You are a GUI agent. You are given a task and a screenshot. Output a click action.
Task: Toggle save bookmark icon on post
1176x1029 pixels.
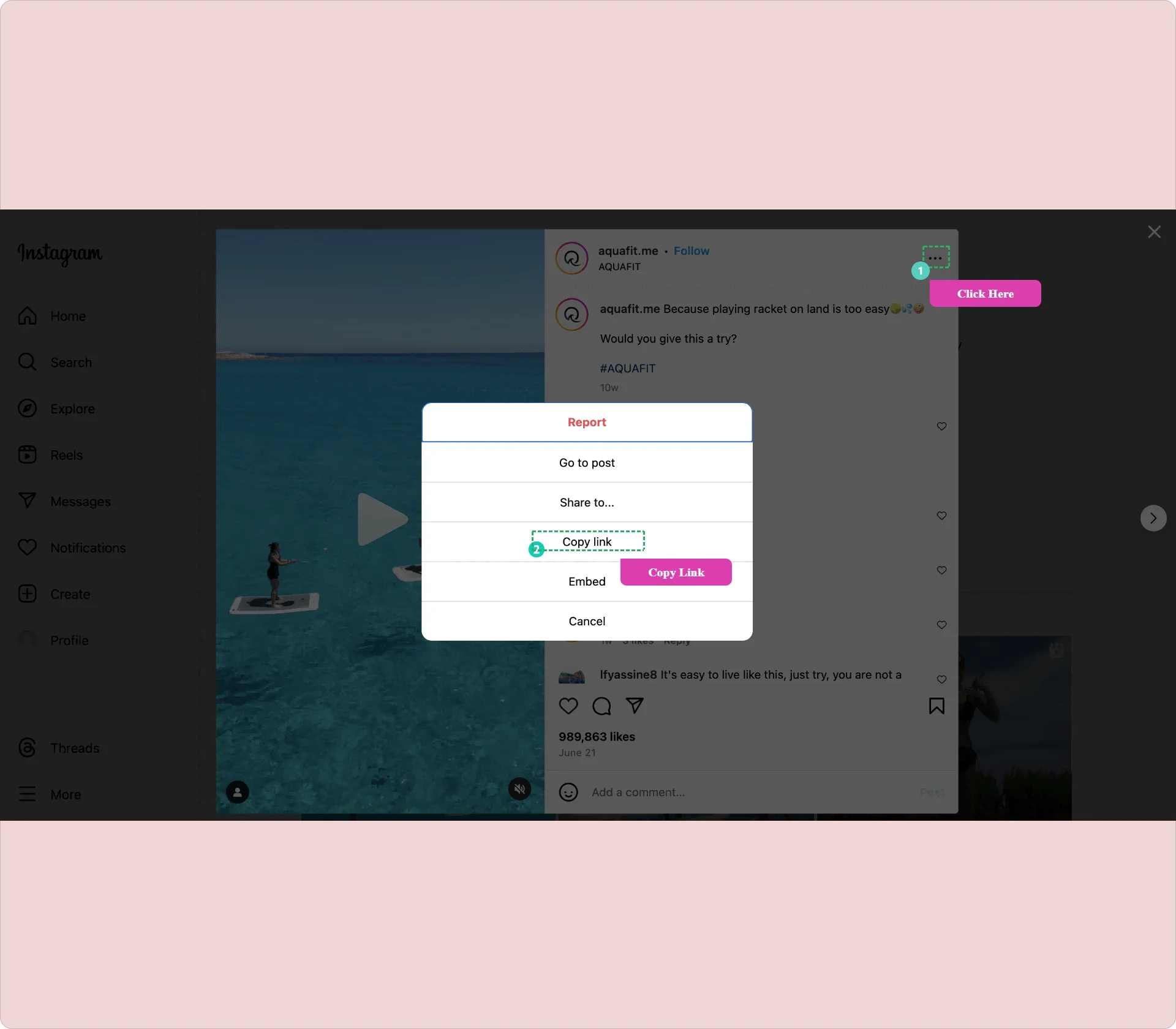(937, 705)
